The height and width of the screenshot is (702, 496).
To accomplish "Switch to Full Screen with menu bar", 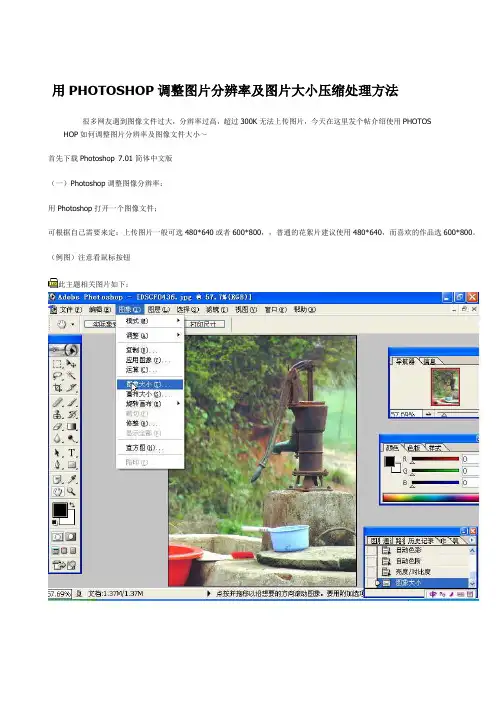I will point(64,551).
